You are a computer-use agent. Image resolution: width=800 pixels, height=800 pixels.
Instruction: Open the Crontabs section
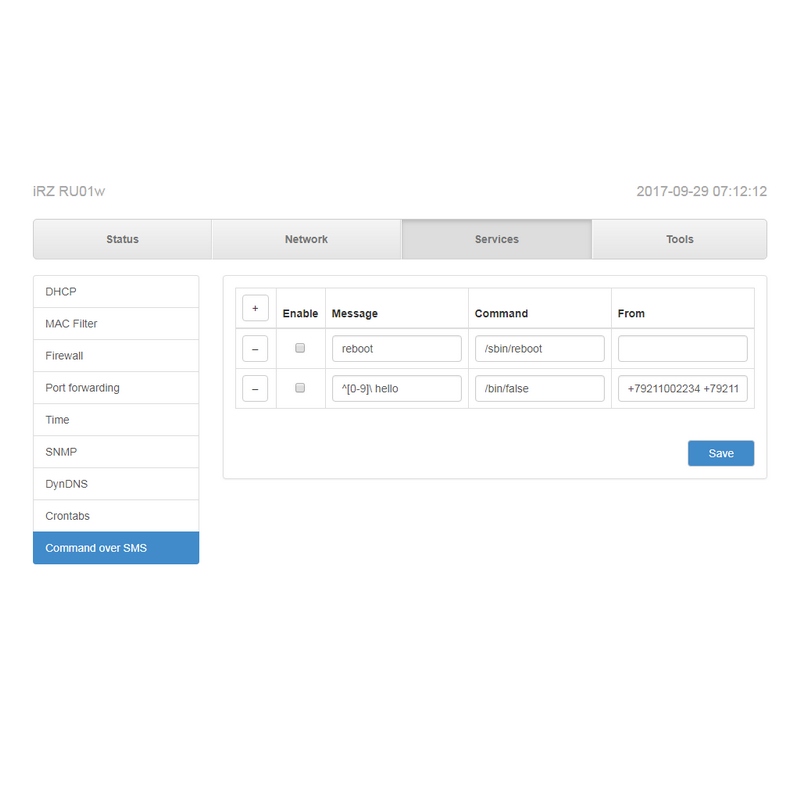pos(116,516)
